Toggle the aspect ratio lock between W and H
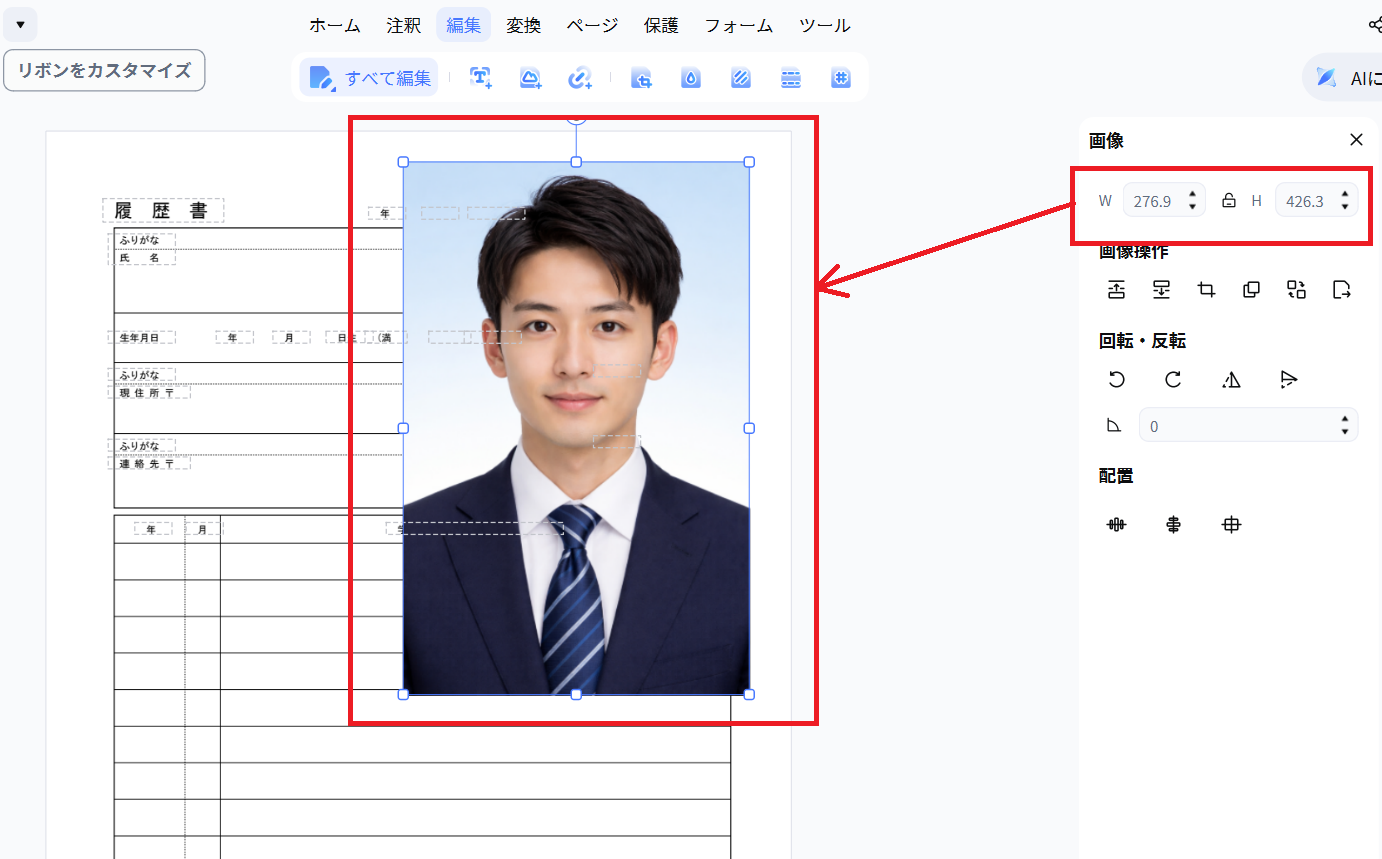This screenshot has width=1382, height=859. [1229, 201]
